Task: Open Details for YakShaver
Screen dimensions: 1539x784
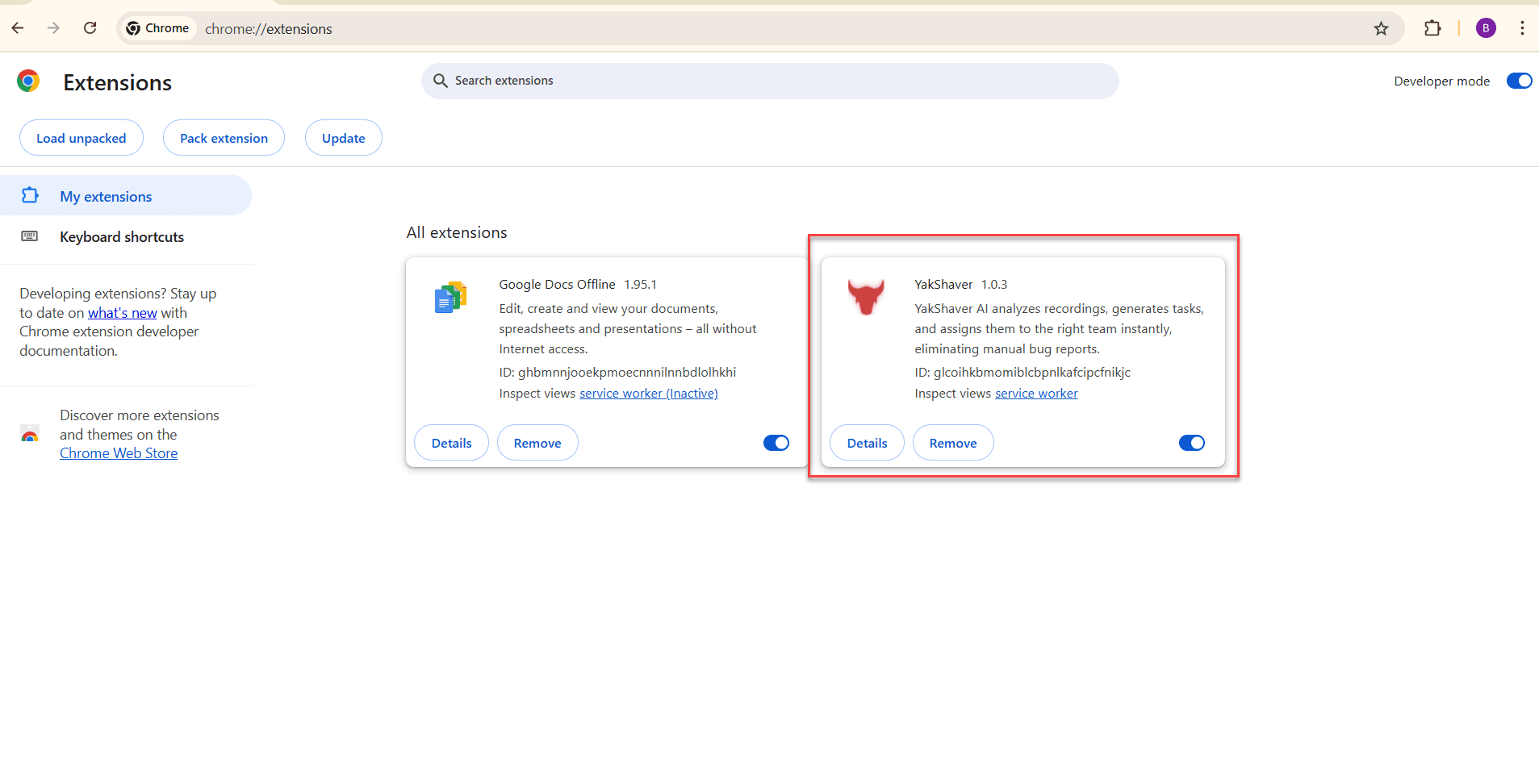Action: (867, 443)
